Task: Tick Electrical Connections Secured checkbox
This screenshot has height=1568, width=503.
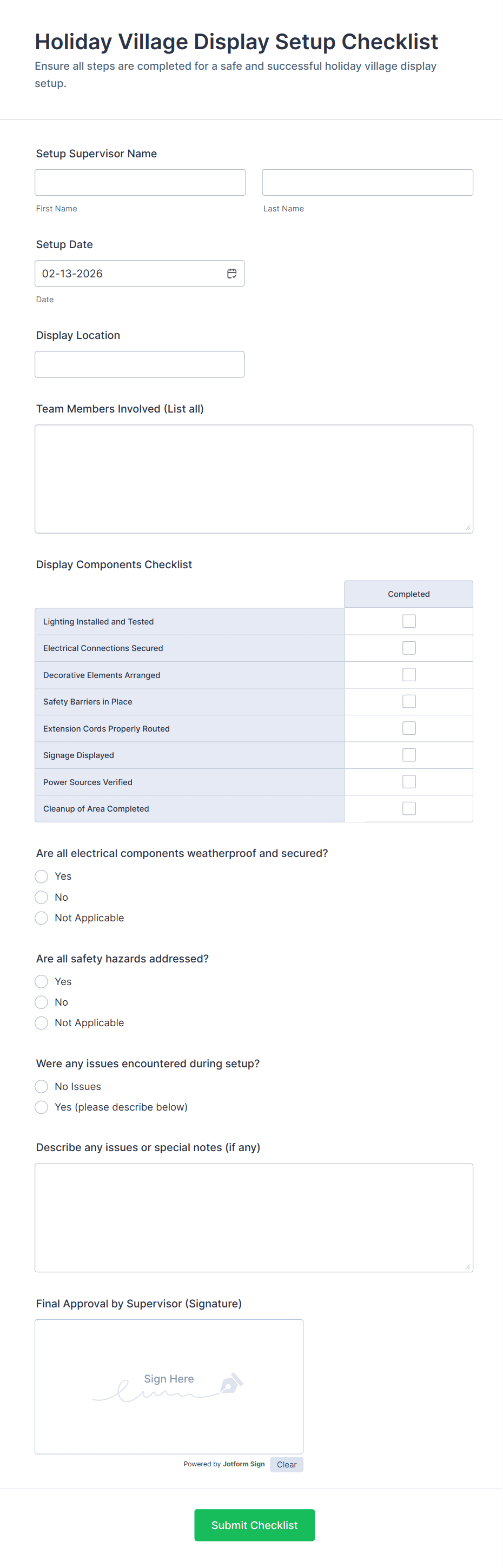Action: (x=408, y=648)
